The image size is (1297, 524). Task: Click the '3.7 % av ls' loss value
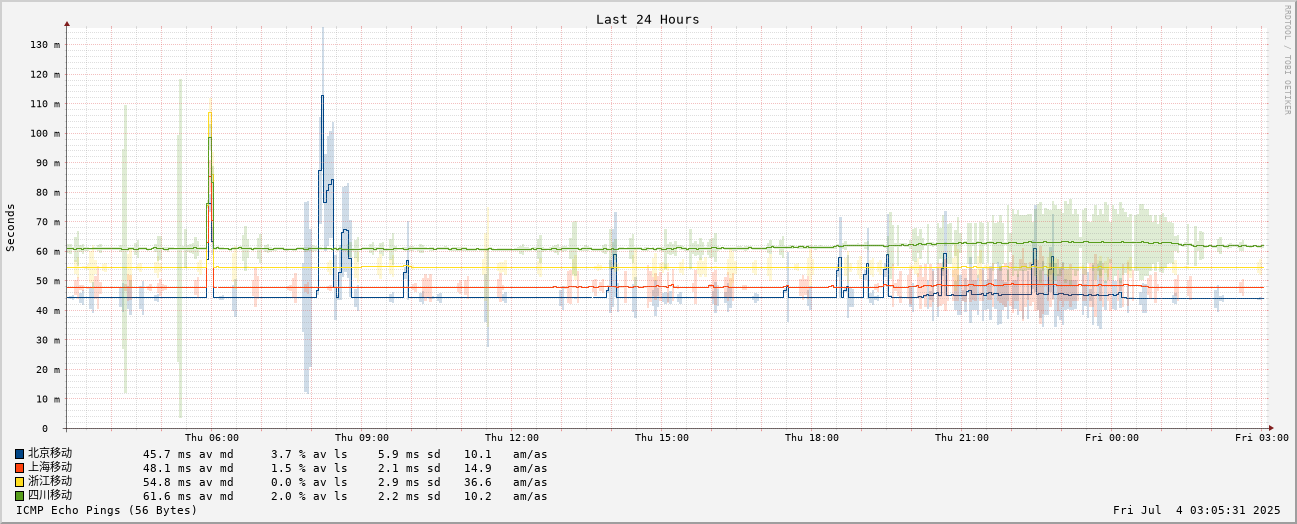click(x=309, y=454)
